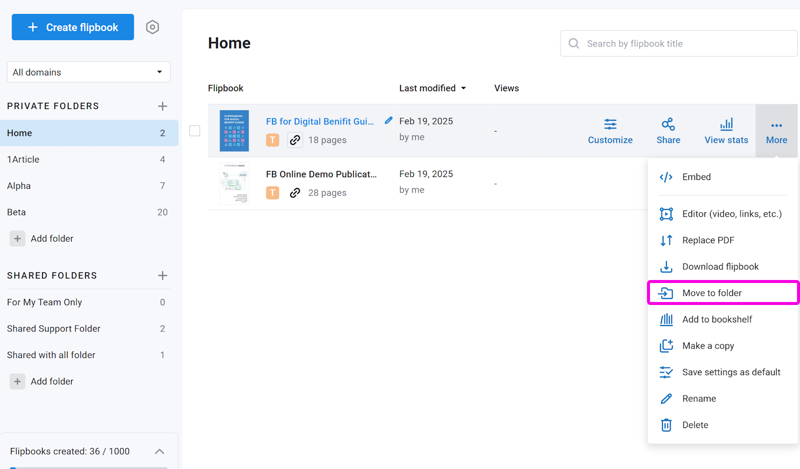Expand the Flipbooks created panel chevron

coord(159,452)
